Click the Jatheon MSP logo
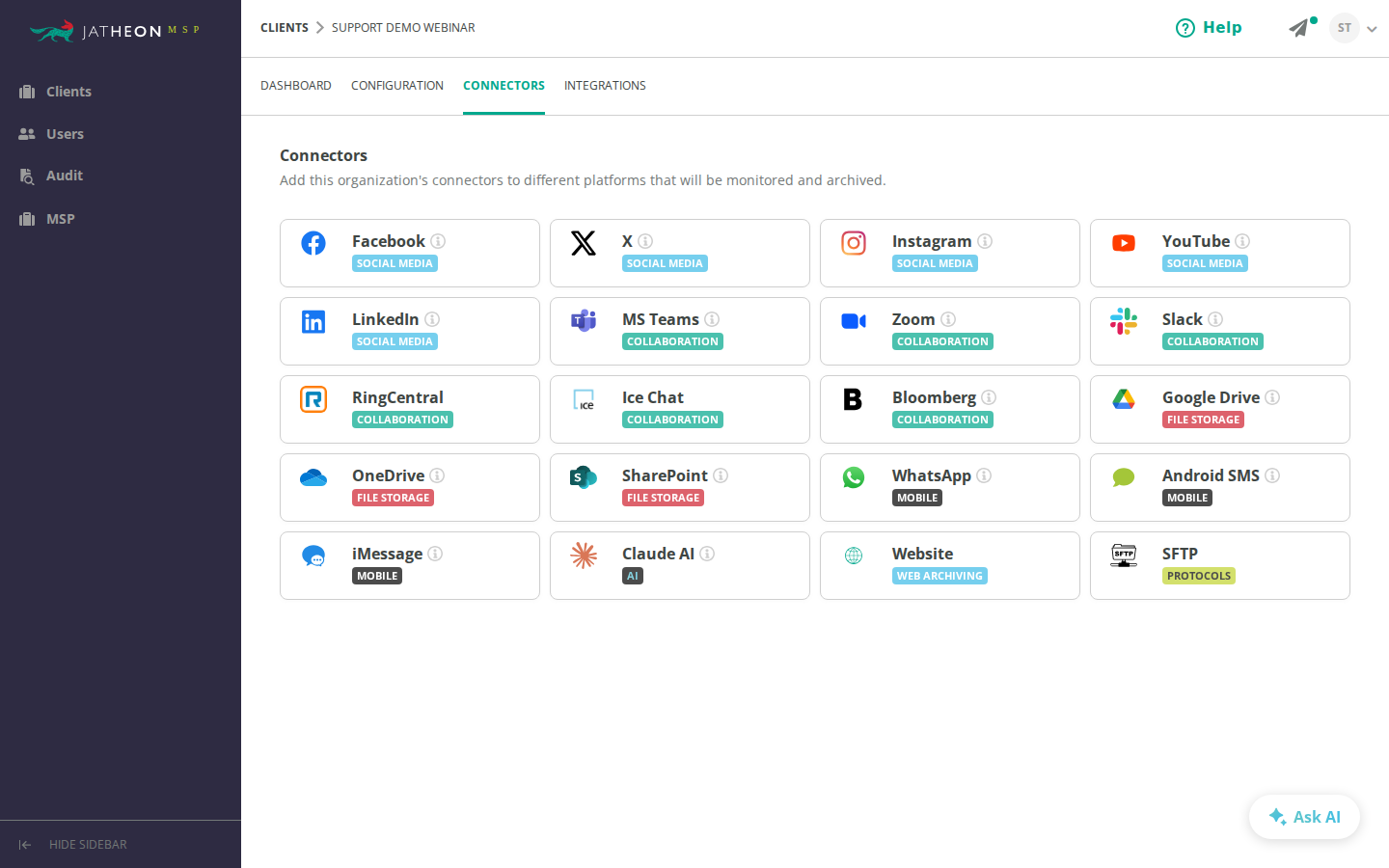Image resolution: width=1389 pixels, height=868 pixels. [x=115, y=31]
